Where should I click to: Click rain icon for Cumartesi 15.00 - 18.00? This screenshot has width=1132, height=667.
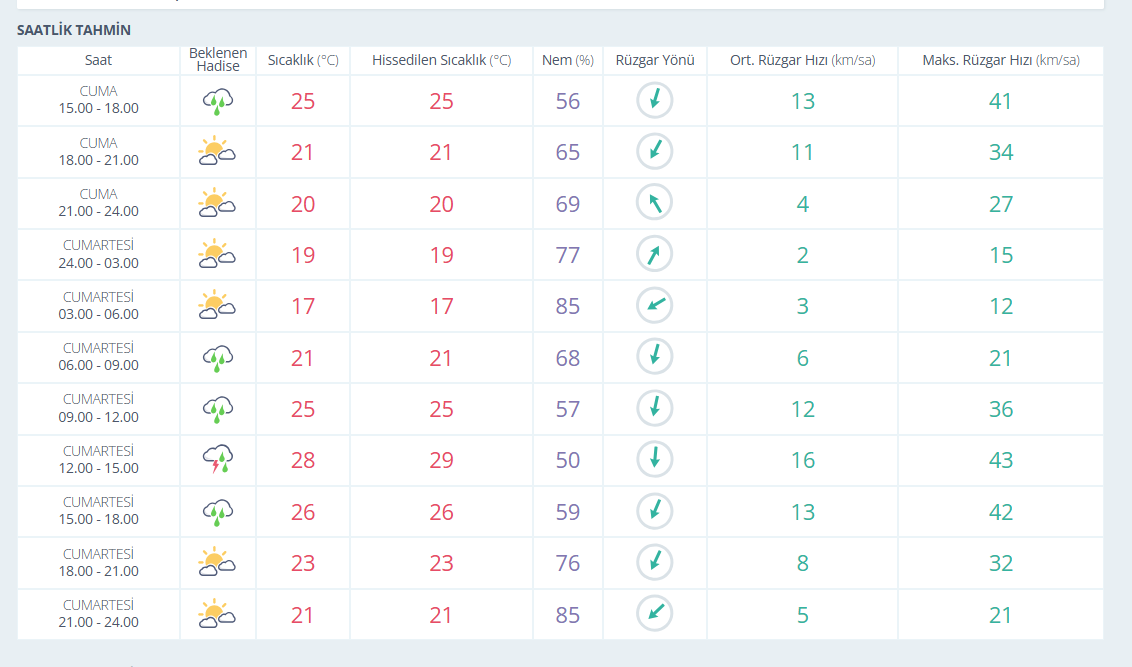[x=217, y=512]
